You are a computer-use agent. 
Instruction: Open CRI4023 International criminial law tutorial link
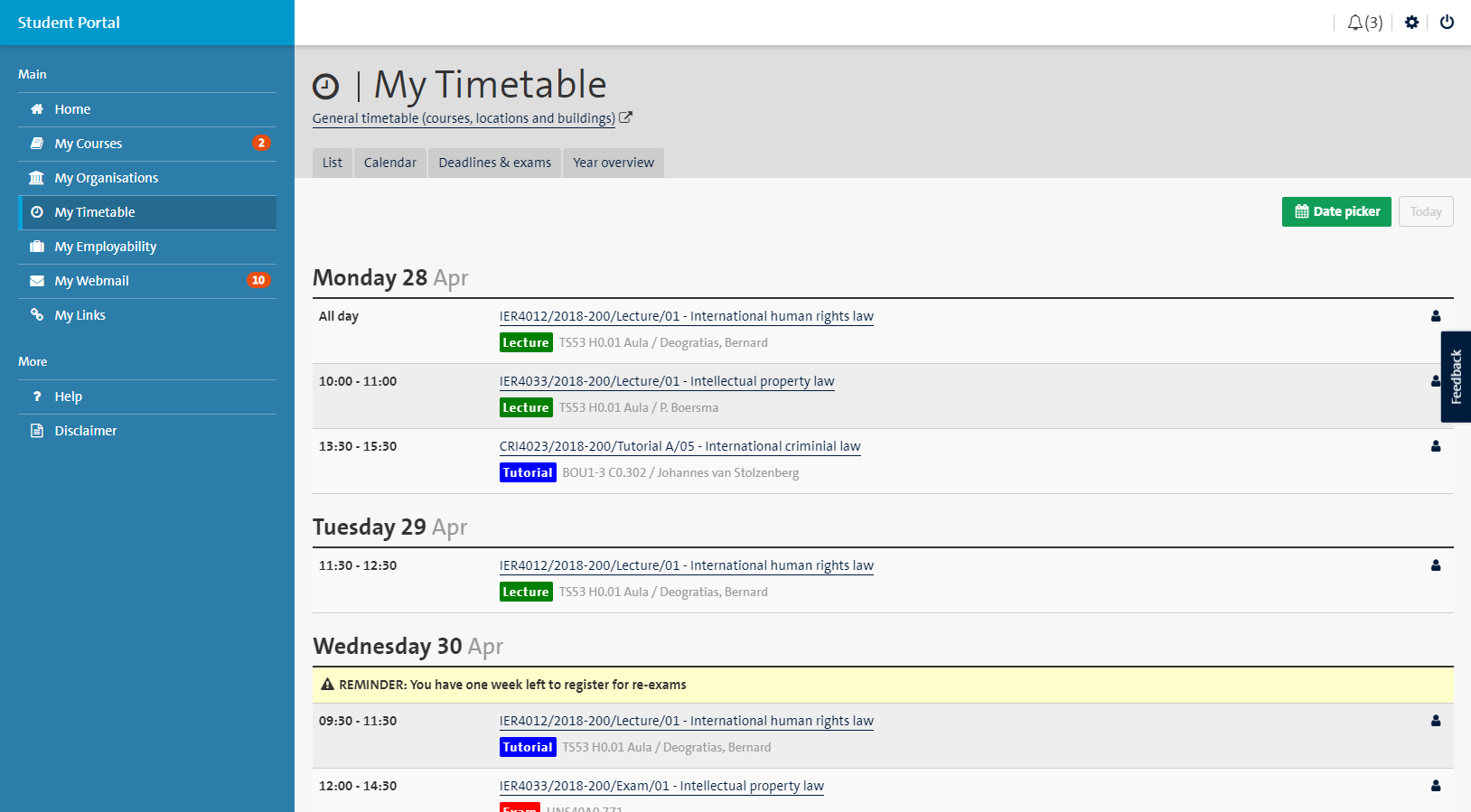pos(680,446)
